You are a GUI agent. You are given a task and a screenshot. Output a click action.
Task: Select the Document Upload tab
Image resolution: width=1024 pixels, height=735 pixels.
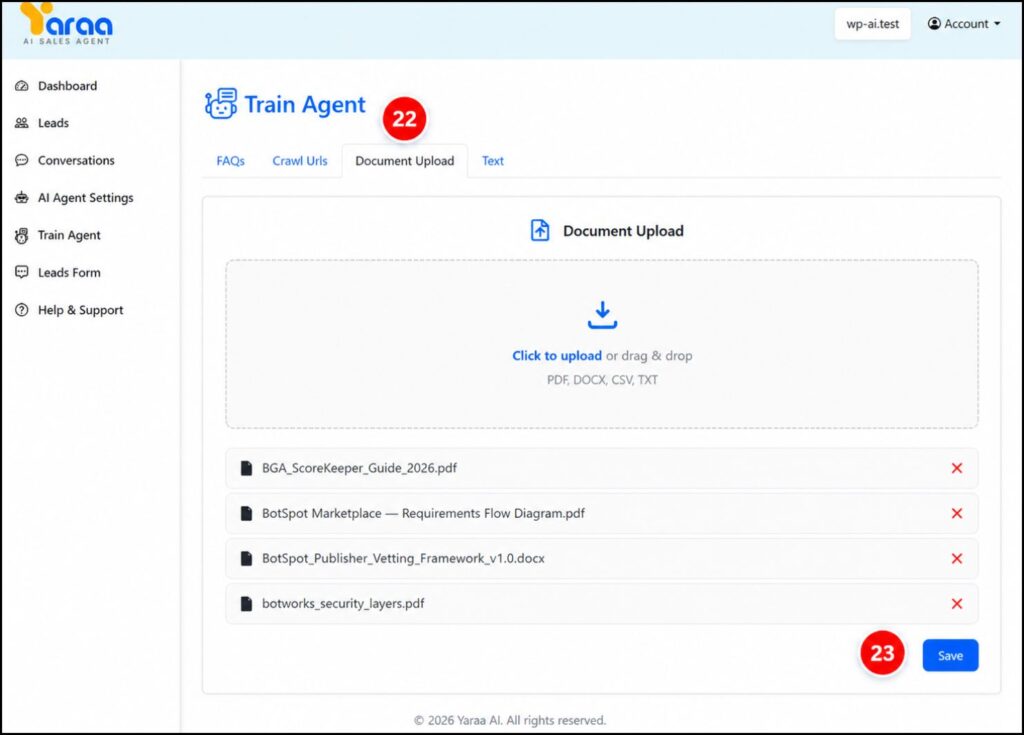[405, 161]
